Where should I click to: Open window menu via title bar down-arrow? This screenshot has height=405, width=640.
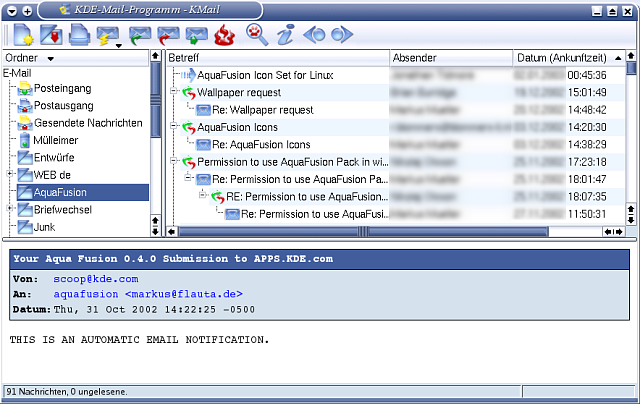[x=12, y=11]
